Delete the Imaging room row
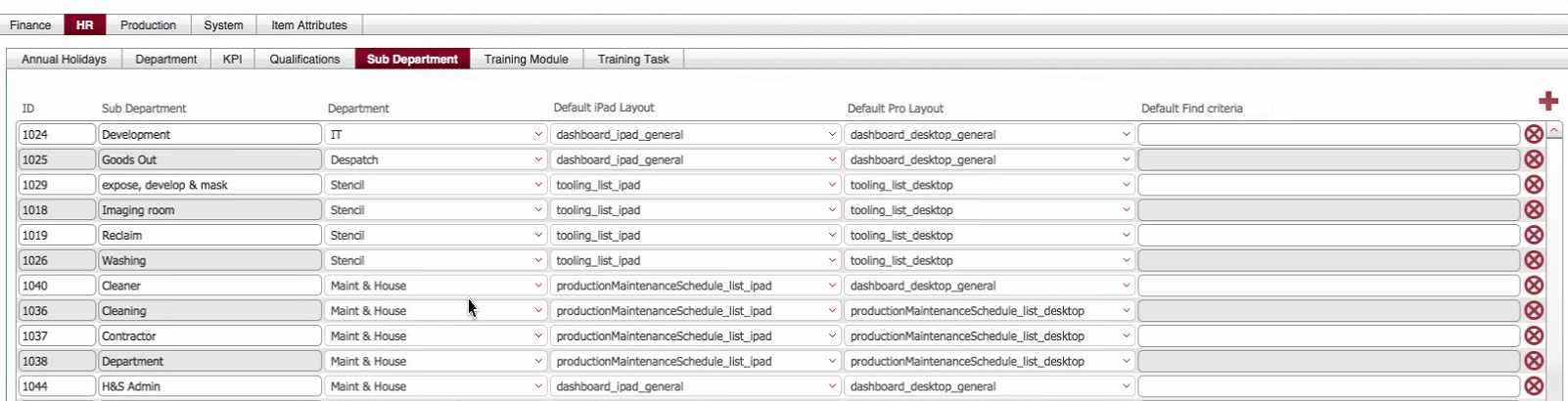The width and height of the screenshot is (1568, 401). (x=1534, y=210)
